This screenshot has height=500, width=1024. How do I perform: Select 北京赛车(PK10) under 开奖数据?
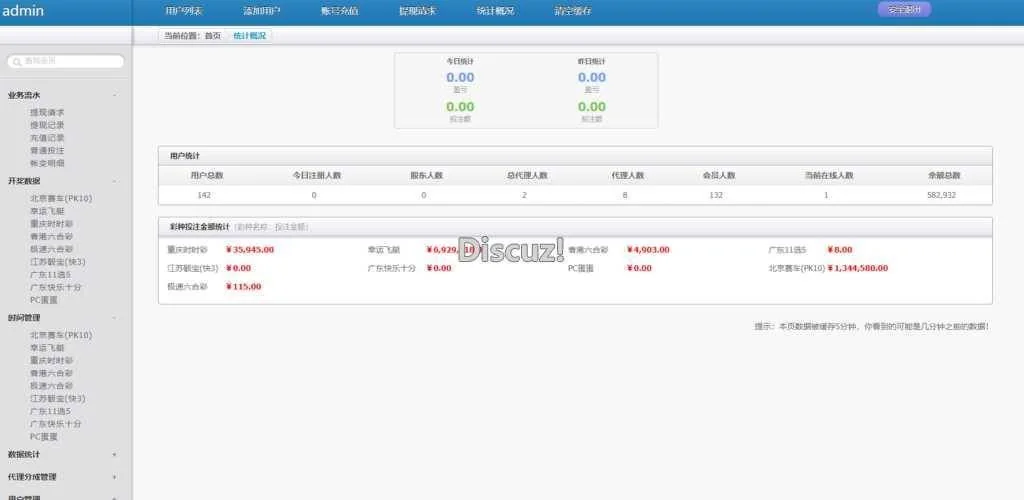tap(61, 198)
